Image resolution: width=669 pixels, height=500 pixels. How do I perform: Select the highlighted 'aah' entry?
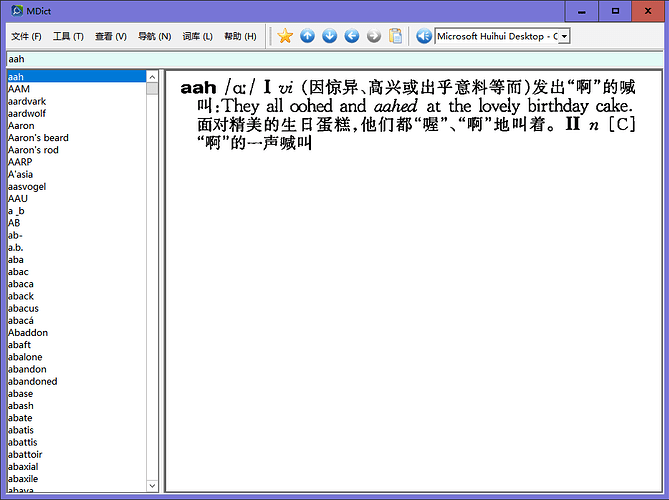click(x=77, y=77)
